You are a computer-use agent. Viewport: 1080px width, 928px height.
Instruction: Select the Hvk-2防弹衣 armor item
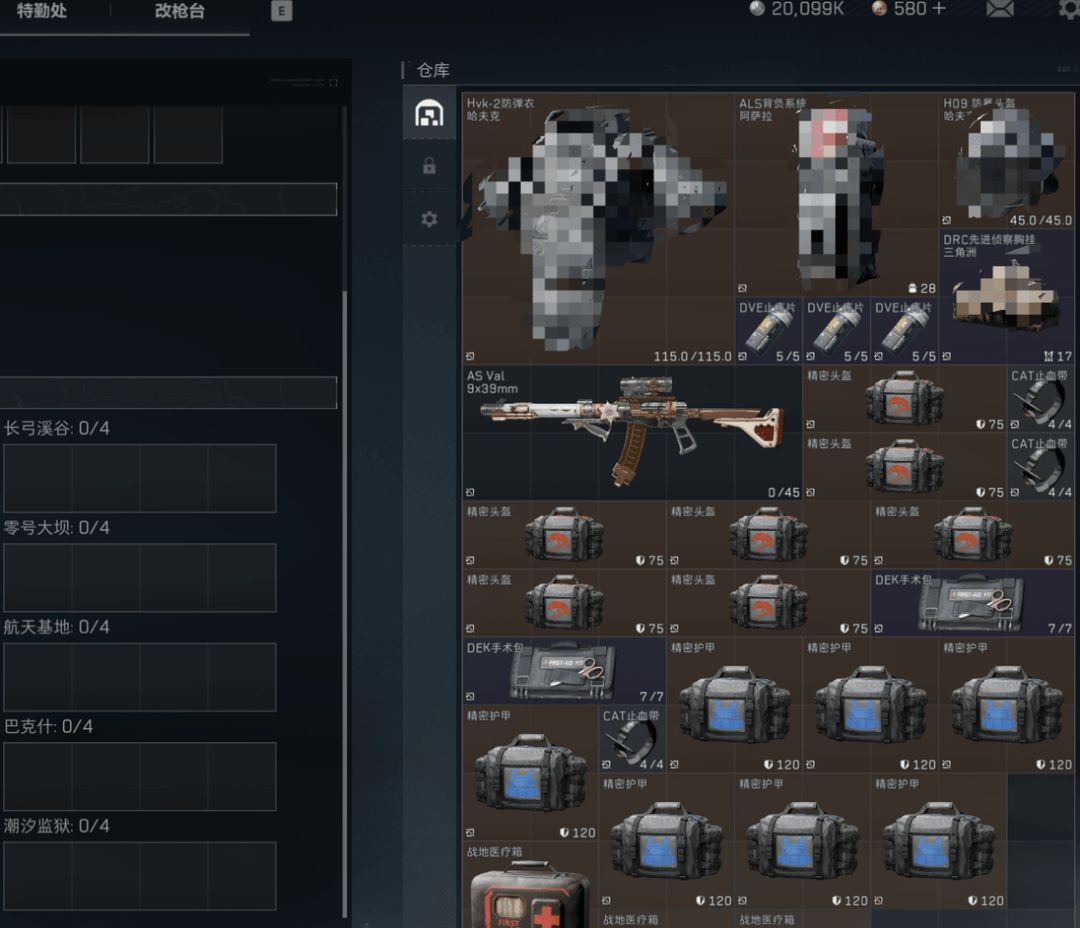point(598,228)
